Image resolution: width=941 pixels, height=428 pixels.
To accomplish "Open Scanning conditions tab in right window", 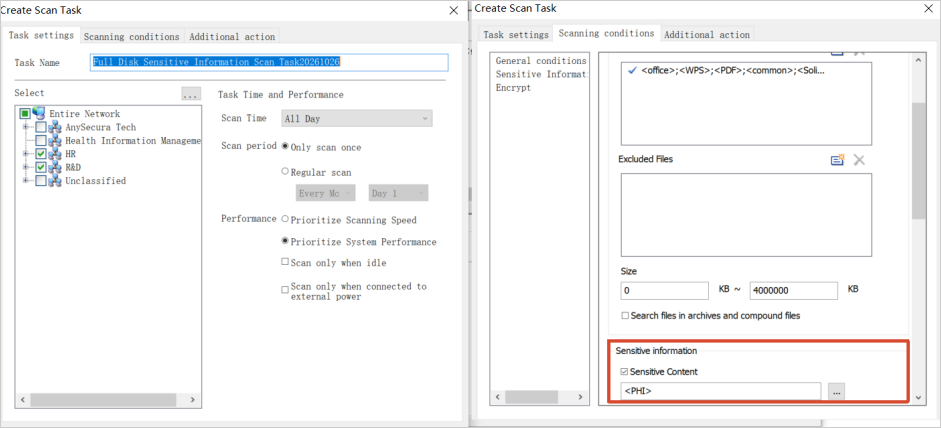I will [606, 34].
